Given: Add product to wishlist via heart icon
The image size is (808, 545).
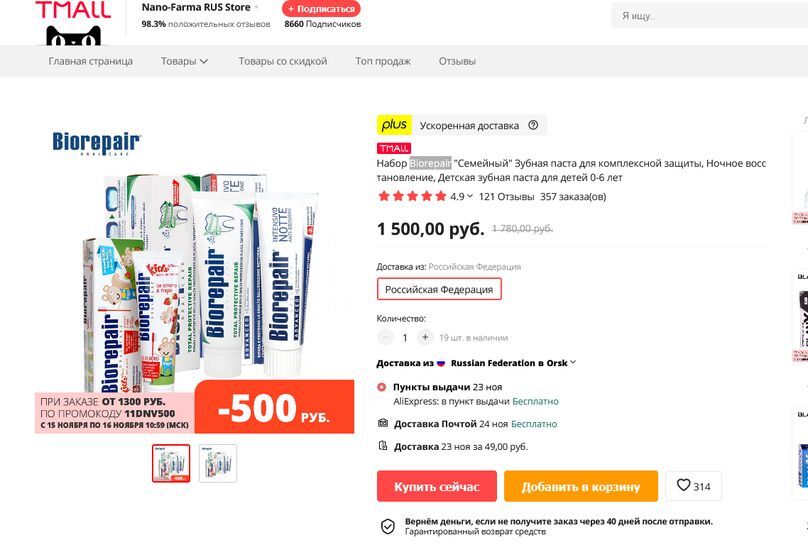Looking at the screenshot, I should coord(683,485).
